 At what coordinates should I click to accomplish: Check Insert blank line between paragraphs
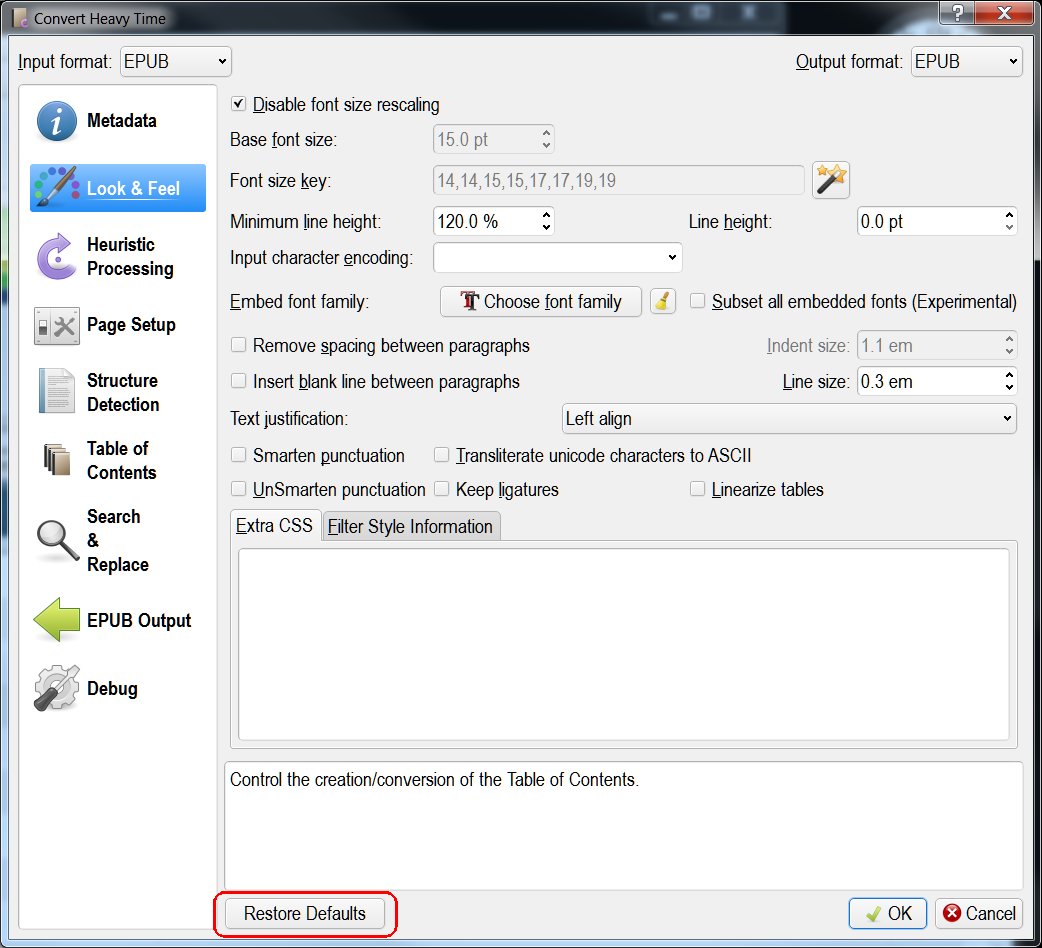click(x=238, y=381)
